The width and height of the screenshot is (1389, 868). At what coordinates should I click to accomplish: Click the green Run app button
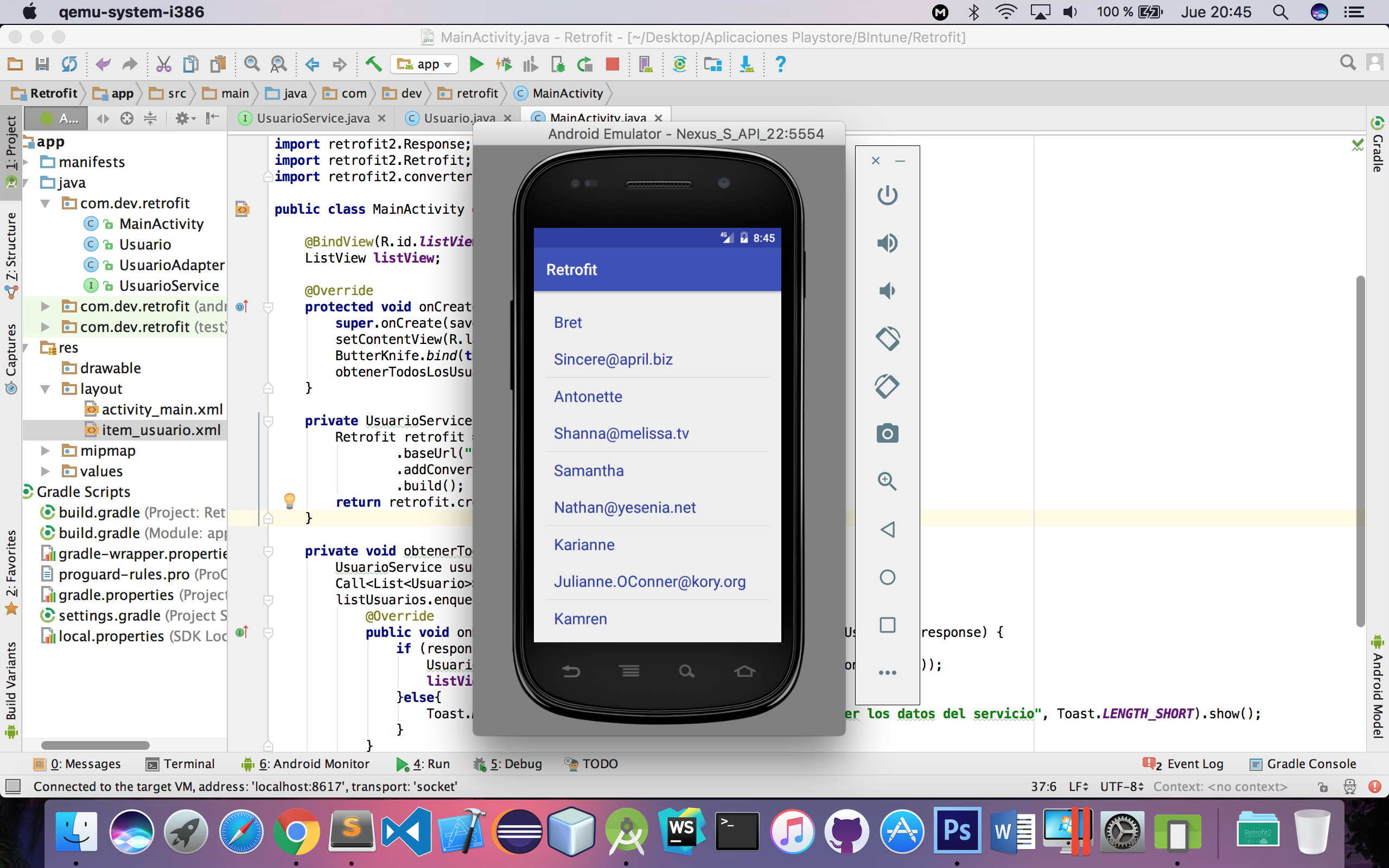(x=476, y=65)
